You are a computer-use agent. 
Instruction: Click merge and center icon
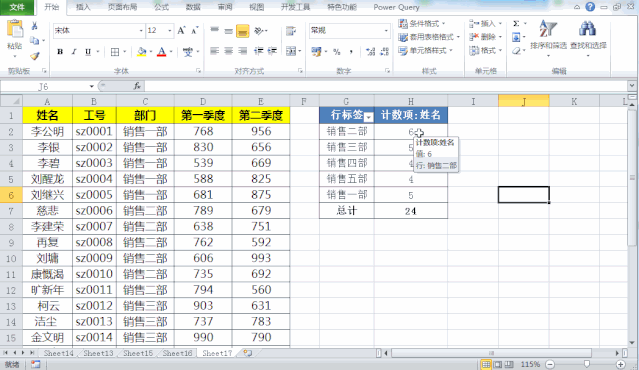tap(291, 51)
